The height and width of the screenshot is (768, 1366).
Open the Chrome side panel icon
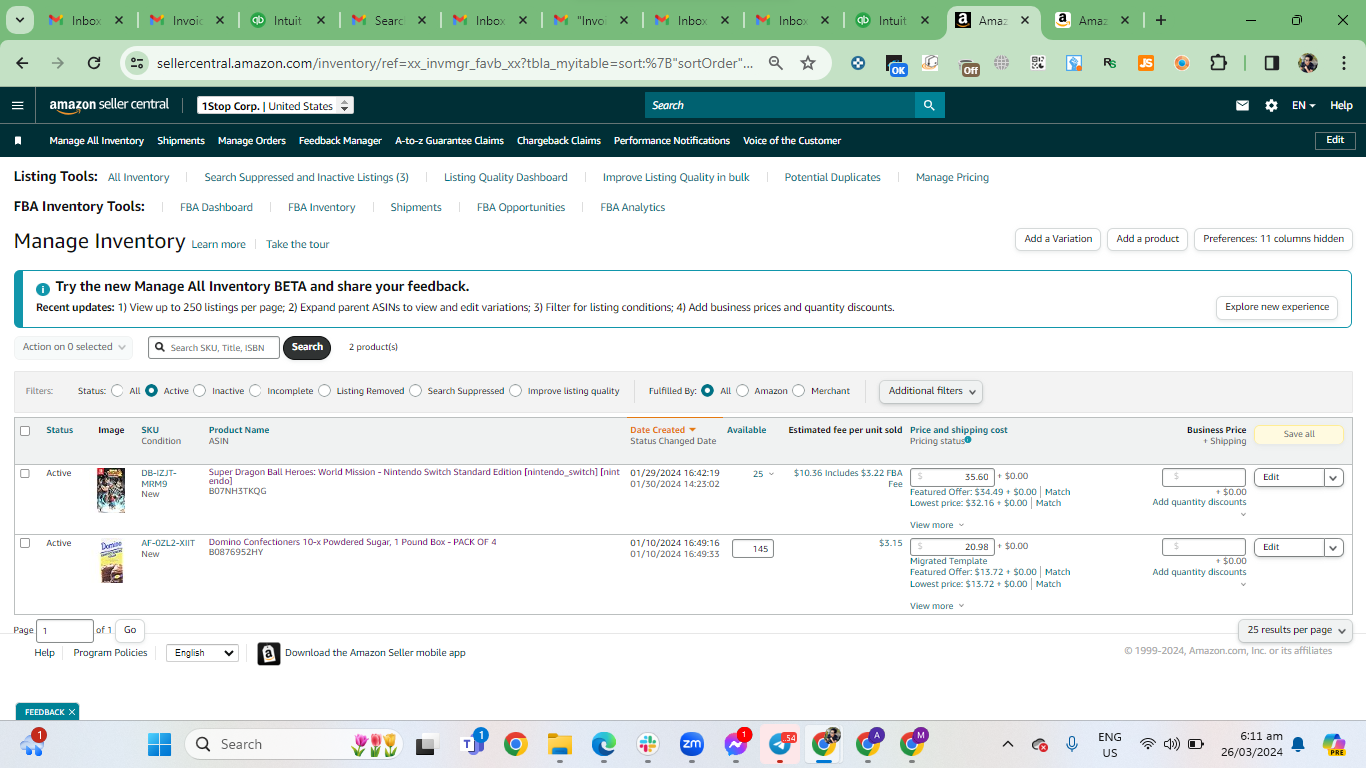coord(1271,63)
